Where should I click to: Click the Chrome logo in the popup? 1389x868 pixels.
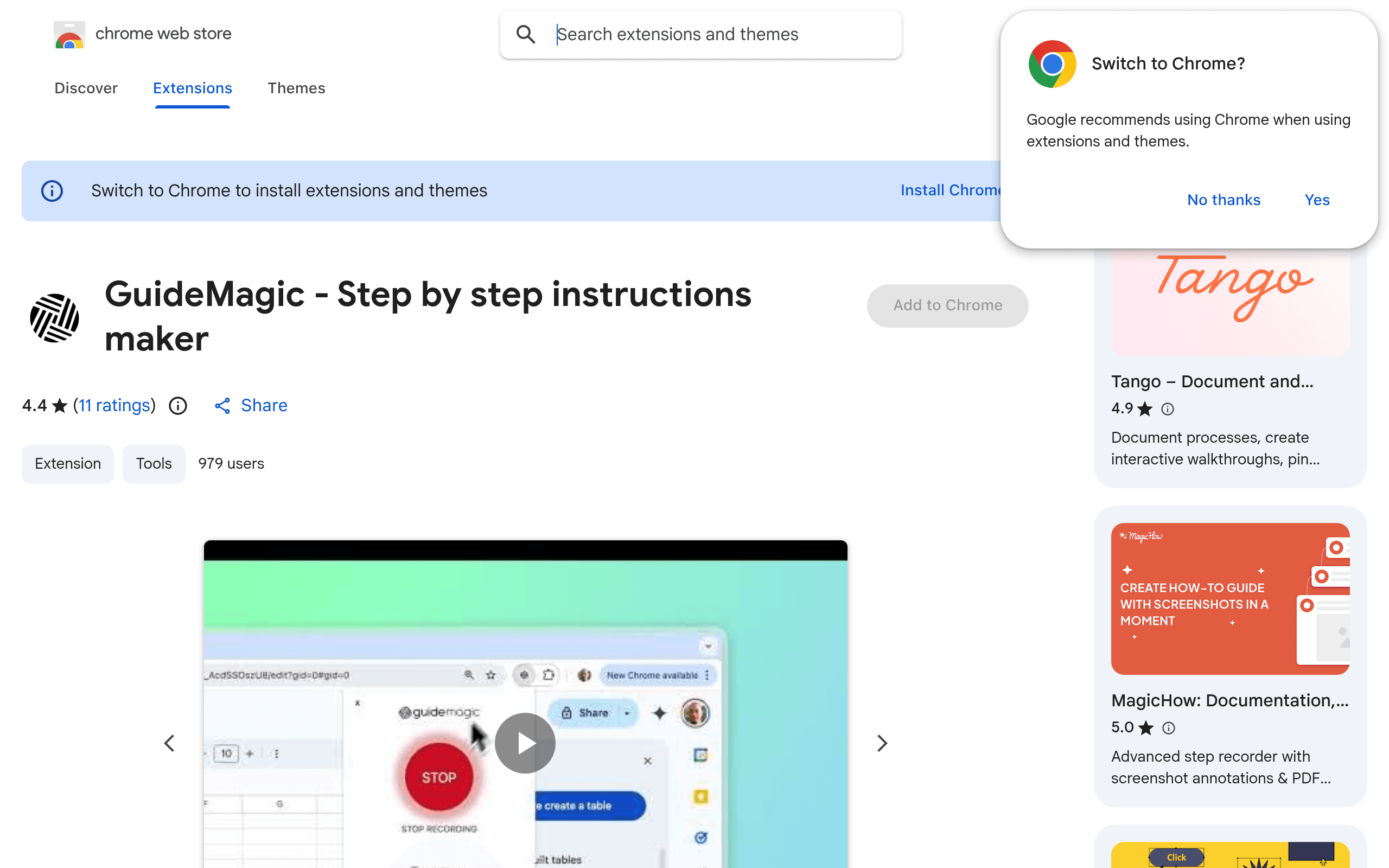1052,63
